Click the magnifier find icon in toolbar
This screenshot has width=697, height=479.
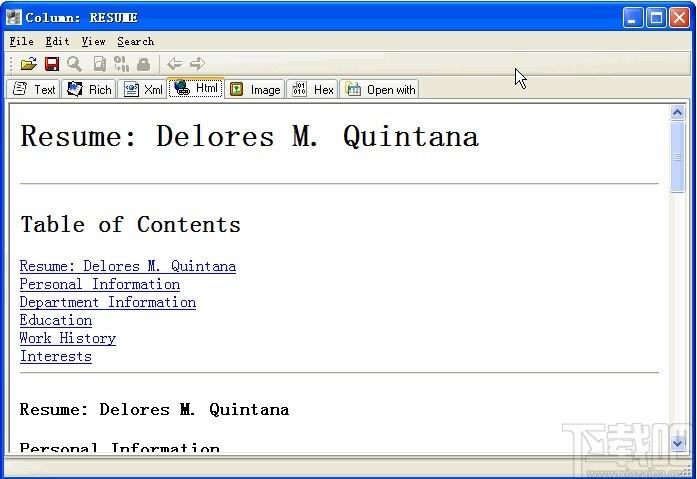tap(75, 64)
